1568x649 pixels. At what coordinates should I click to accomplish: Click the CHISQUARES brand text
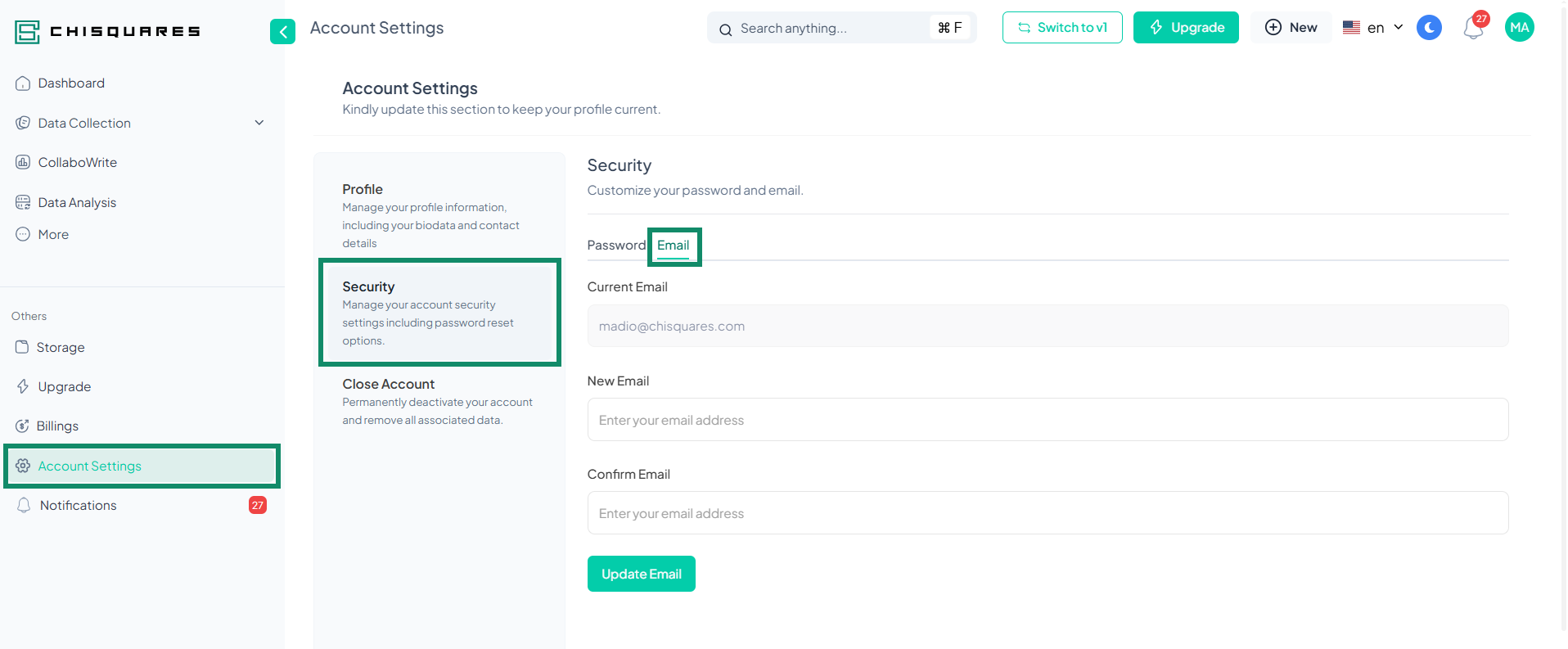click(125, 32)
